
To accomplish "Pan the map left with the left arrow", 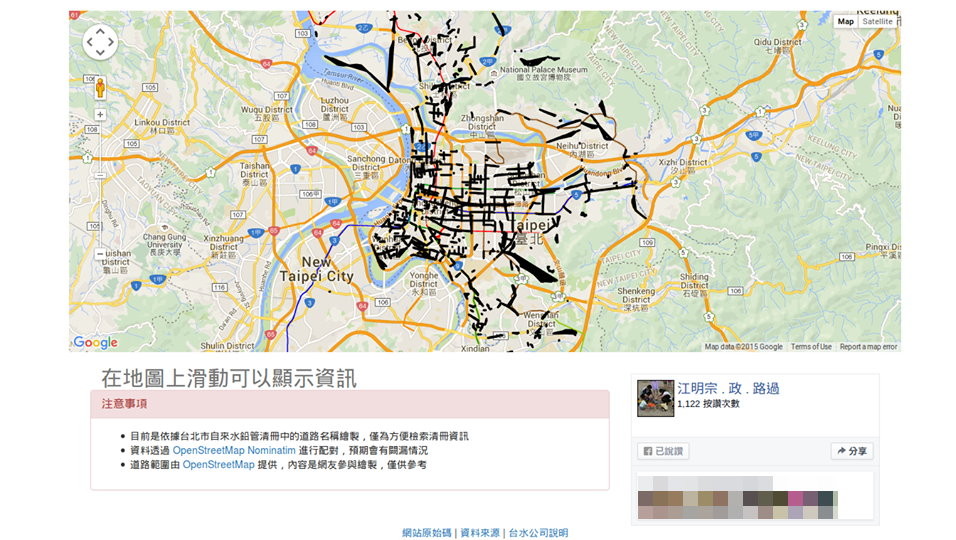I will coord(90,42).
